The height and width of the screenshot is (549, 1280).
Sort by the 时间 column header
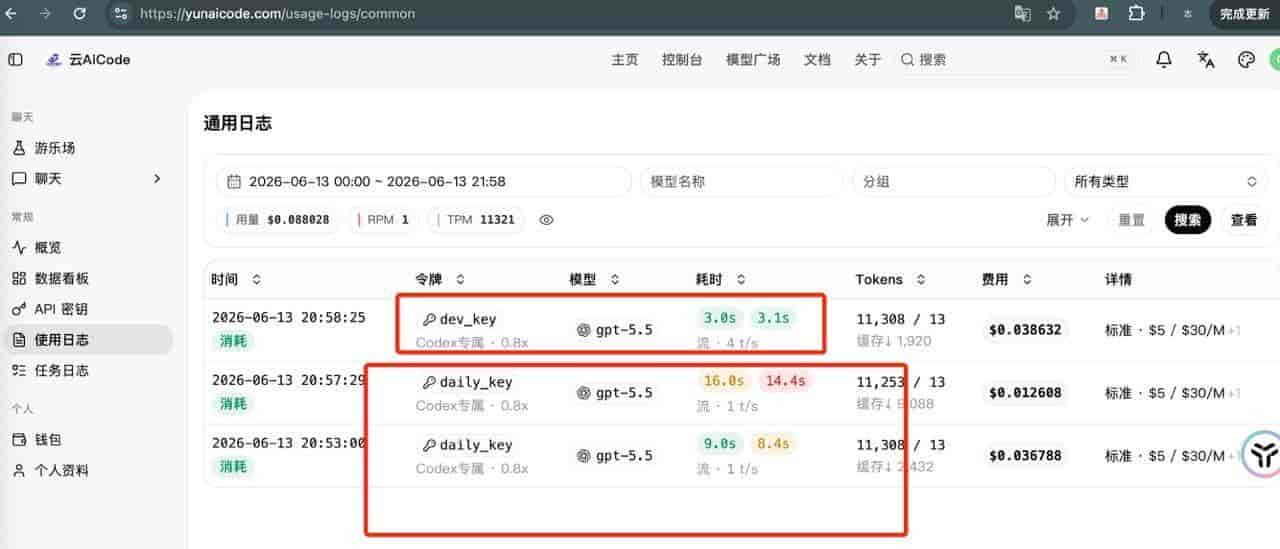(236, 280)
